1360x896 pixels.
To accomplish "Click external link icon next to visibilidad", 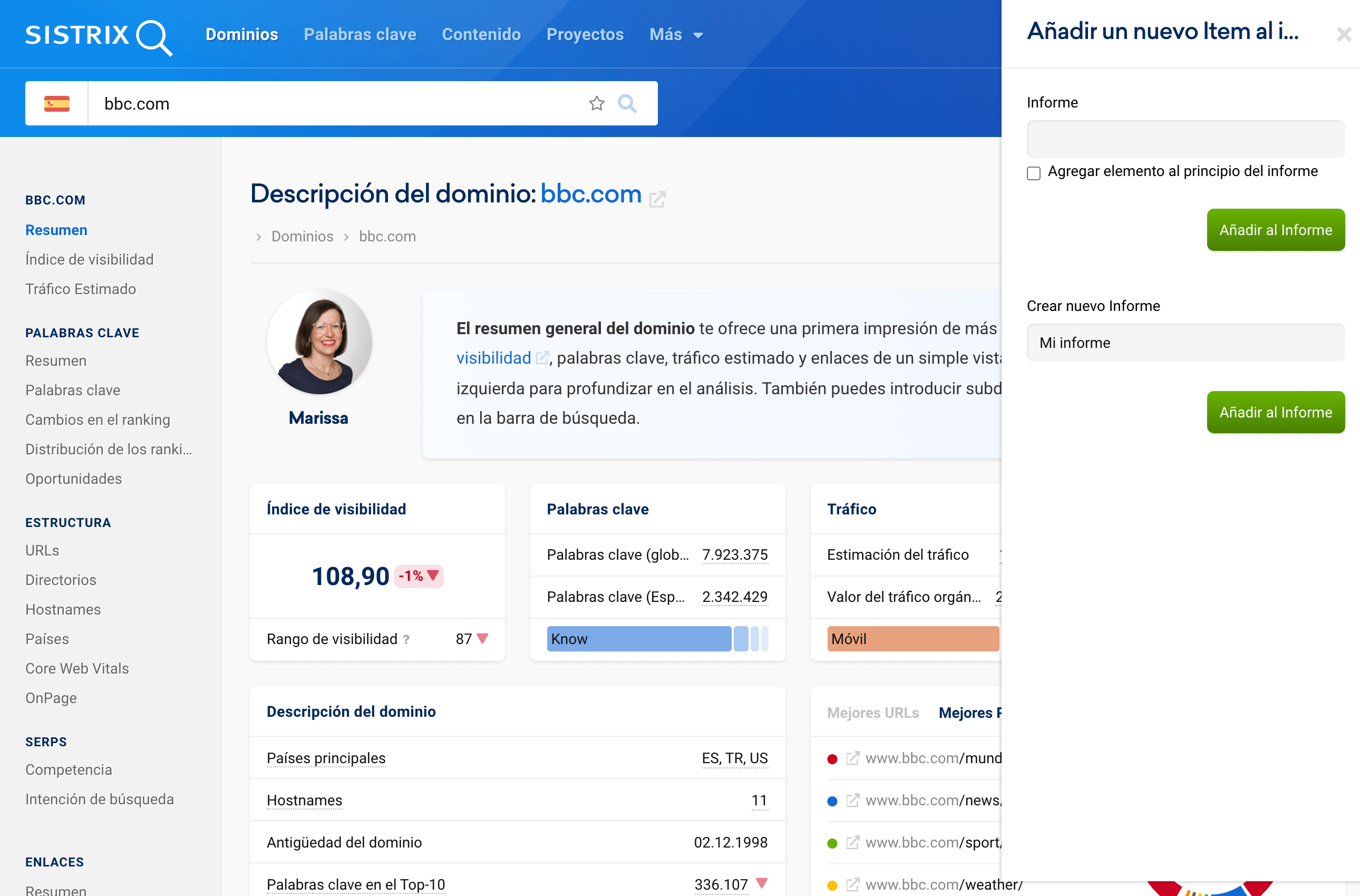I will [542, 358].
